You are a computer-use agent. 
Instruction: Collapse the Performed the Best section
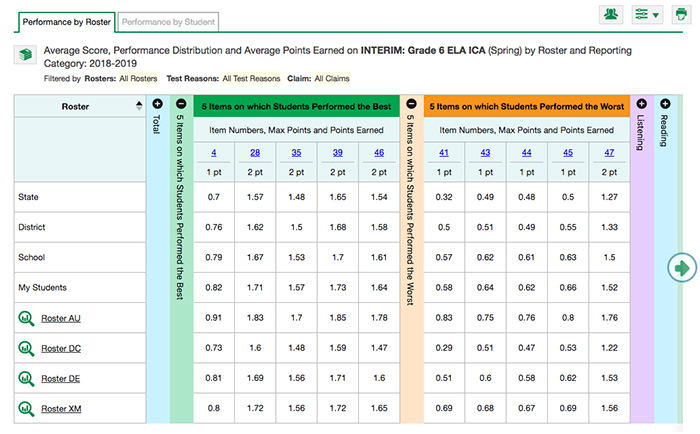coord(181,104)
